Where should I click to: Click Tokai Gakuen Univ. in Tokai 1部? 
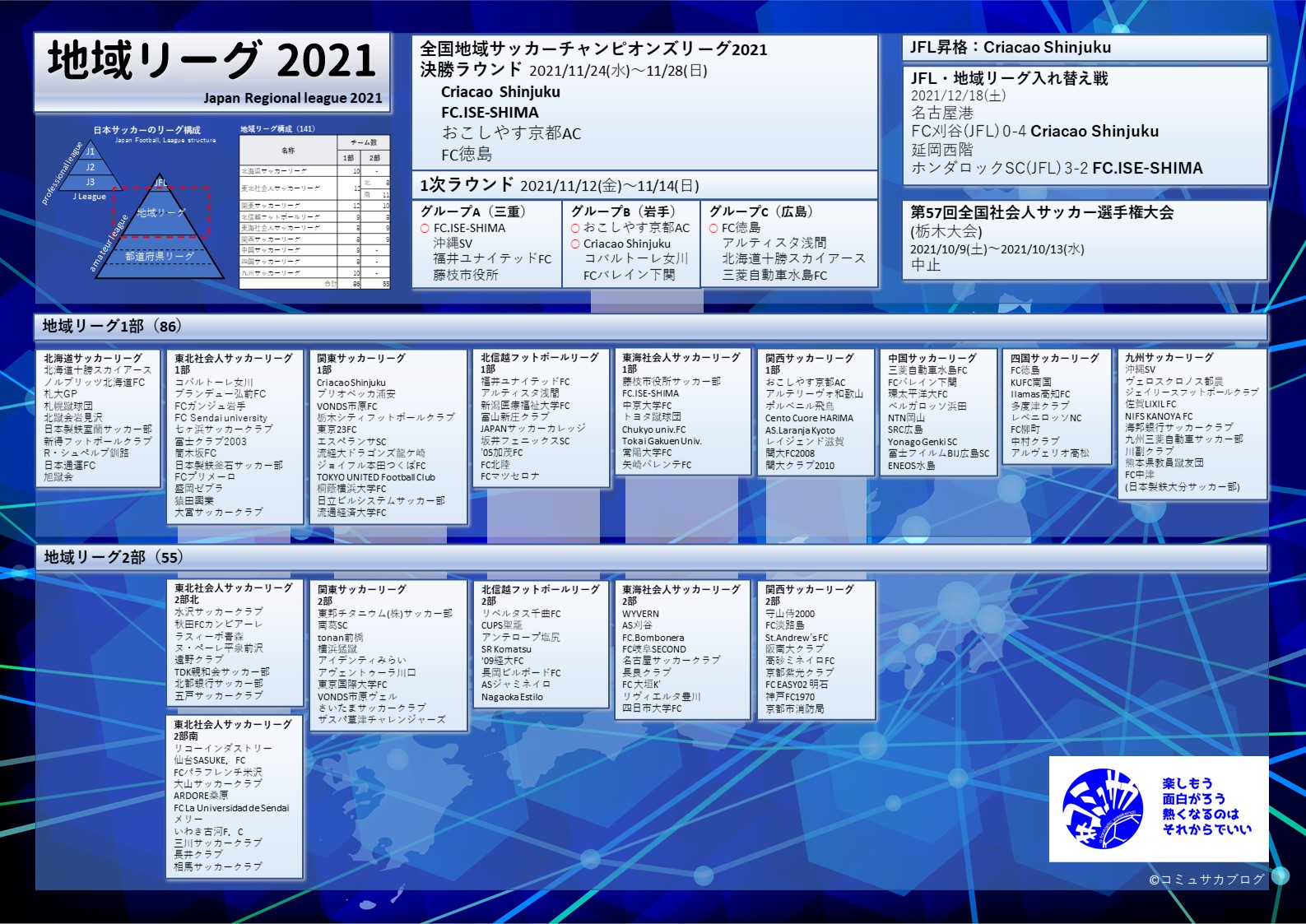point(662,441)
